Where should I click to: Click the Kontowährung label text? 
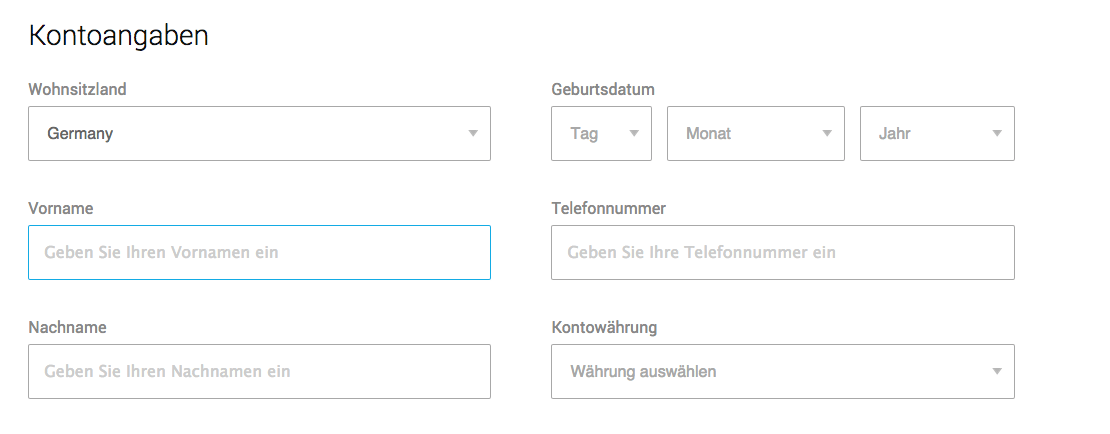(x=604, y=327)
